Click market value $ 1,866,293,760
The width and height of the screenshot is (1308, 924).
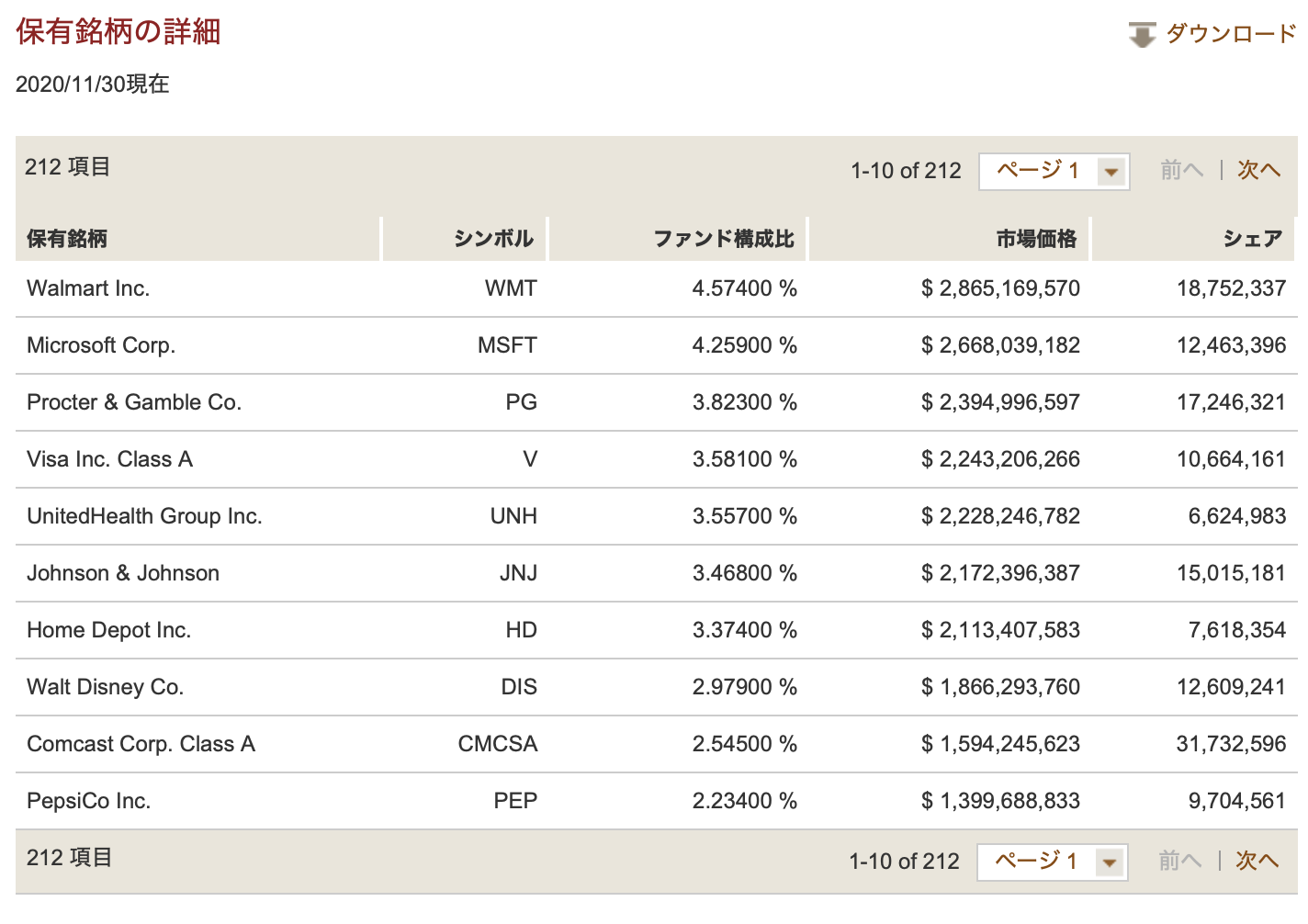[x=1000, y=687]
